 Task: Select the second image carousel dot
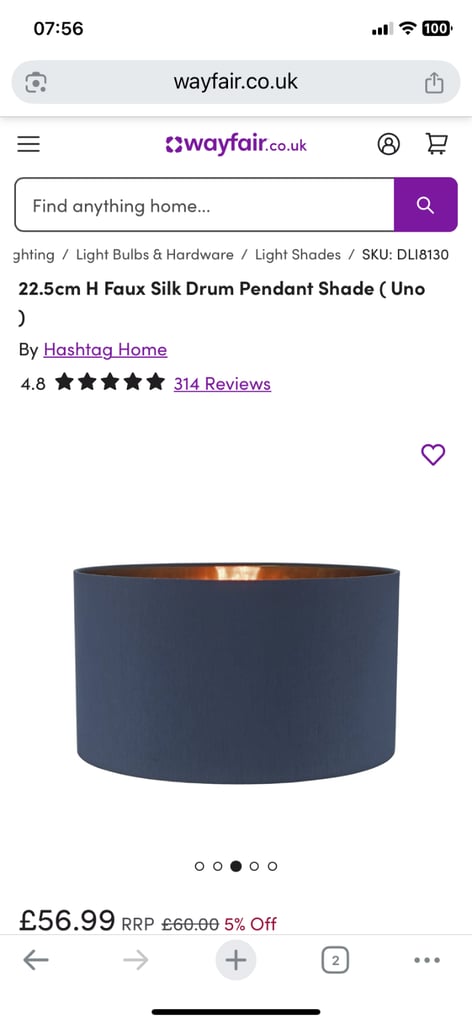click(x=218, y=866)
